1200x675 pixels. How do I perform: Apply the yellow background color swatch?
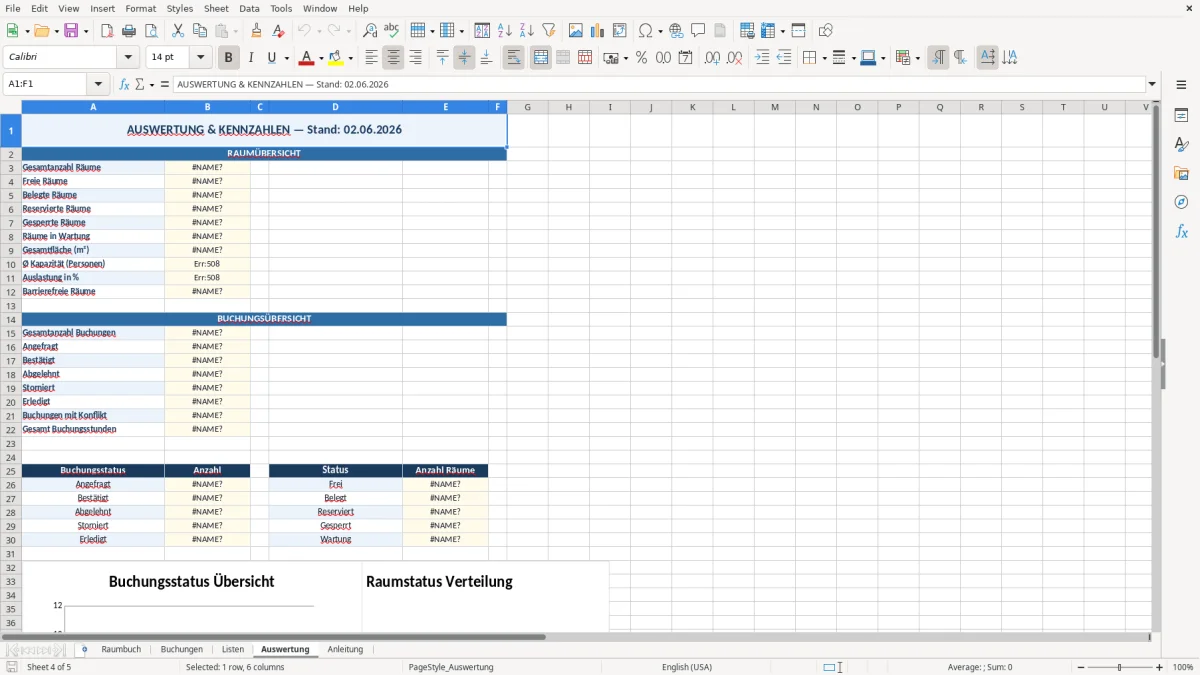point(337,58)
